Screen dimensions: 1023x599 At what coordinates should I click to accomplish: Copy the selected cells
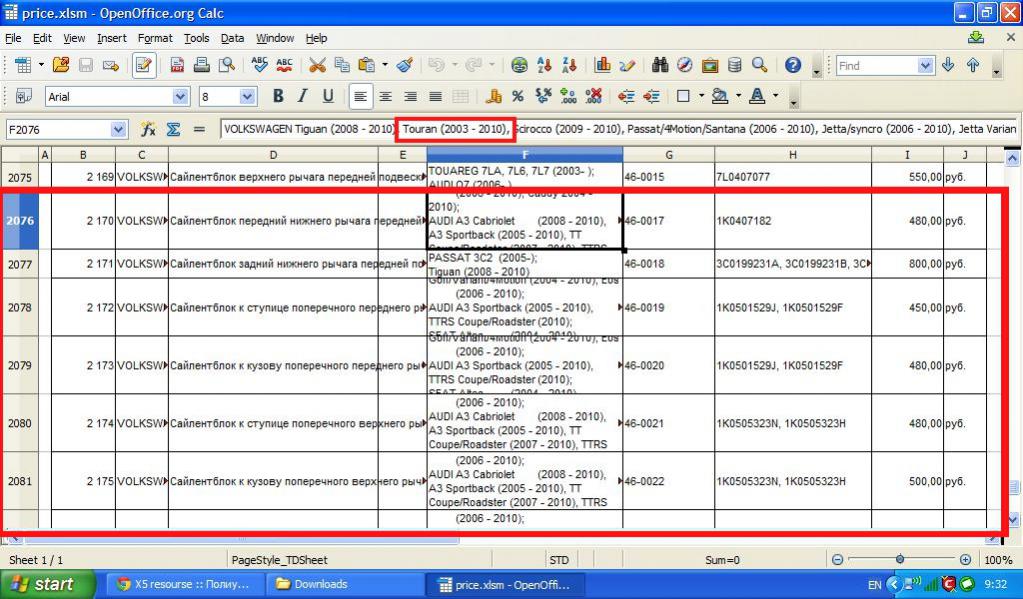(x=342, y=65)
